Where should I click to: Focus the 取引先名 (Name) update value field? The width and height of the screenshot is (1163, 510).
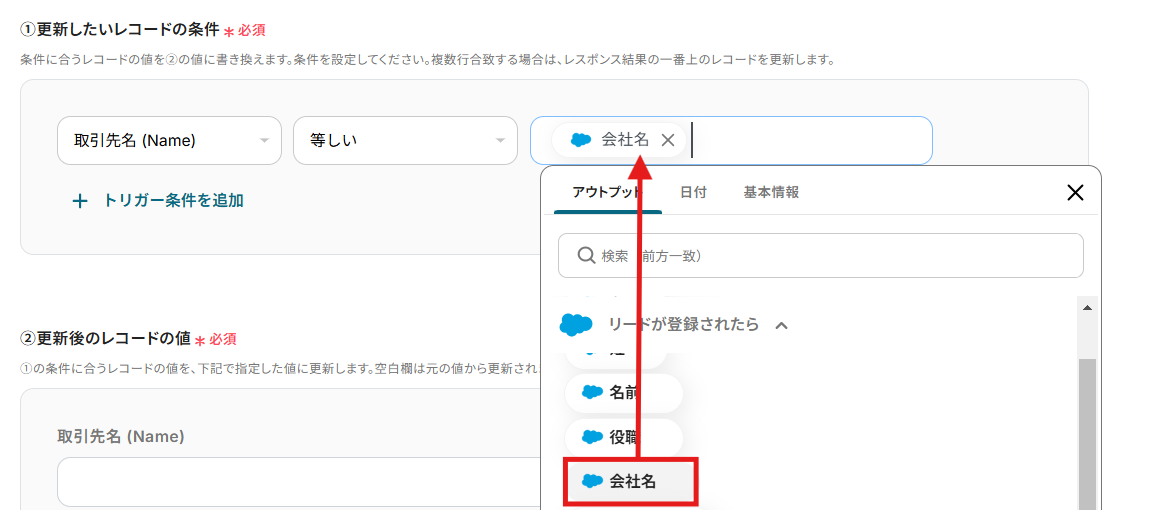300,482
